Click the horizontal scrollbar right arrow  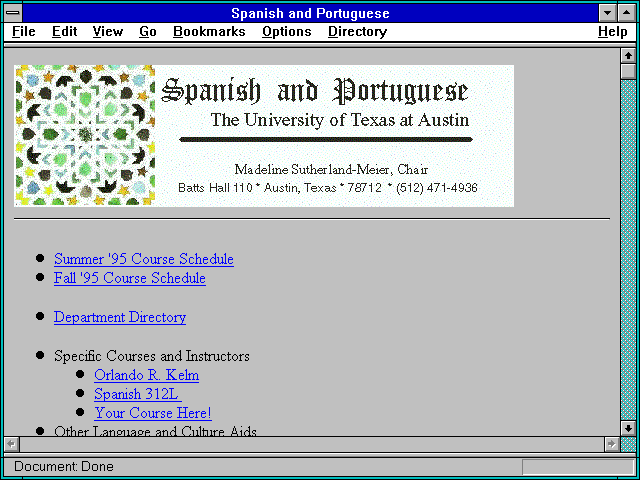tap(611, 444)
